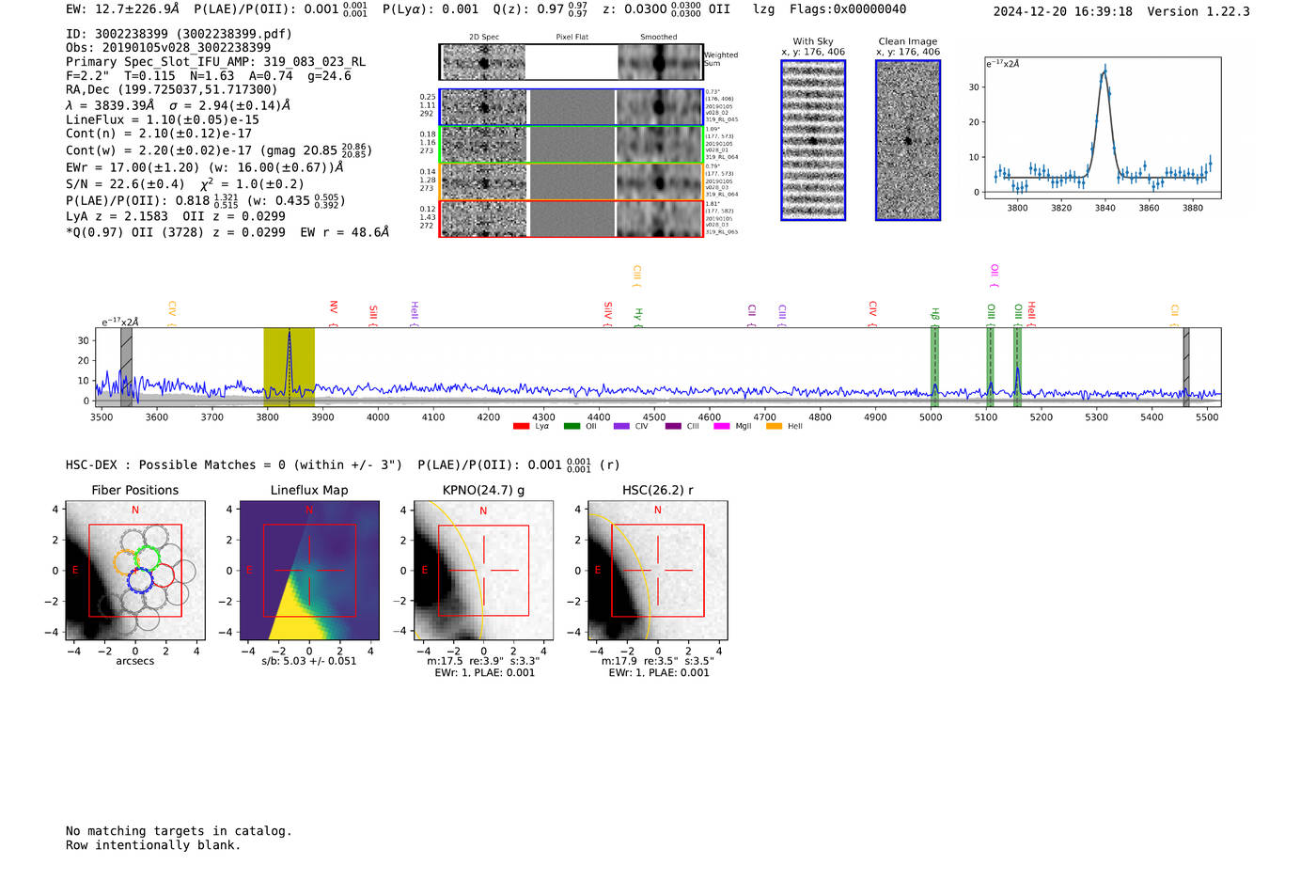The height and width of the screenshot is (896, 1316).
Task: Click the HeII orange legend swatch
Action: pos(774,426)
